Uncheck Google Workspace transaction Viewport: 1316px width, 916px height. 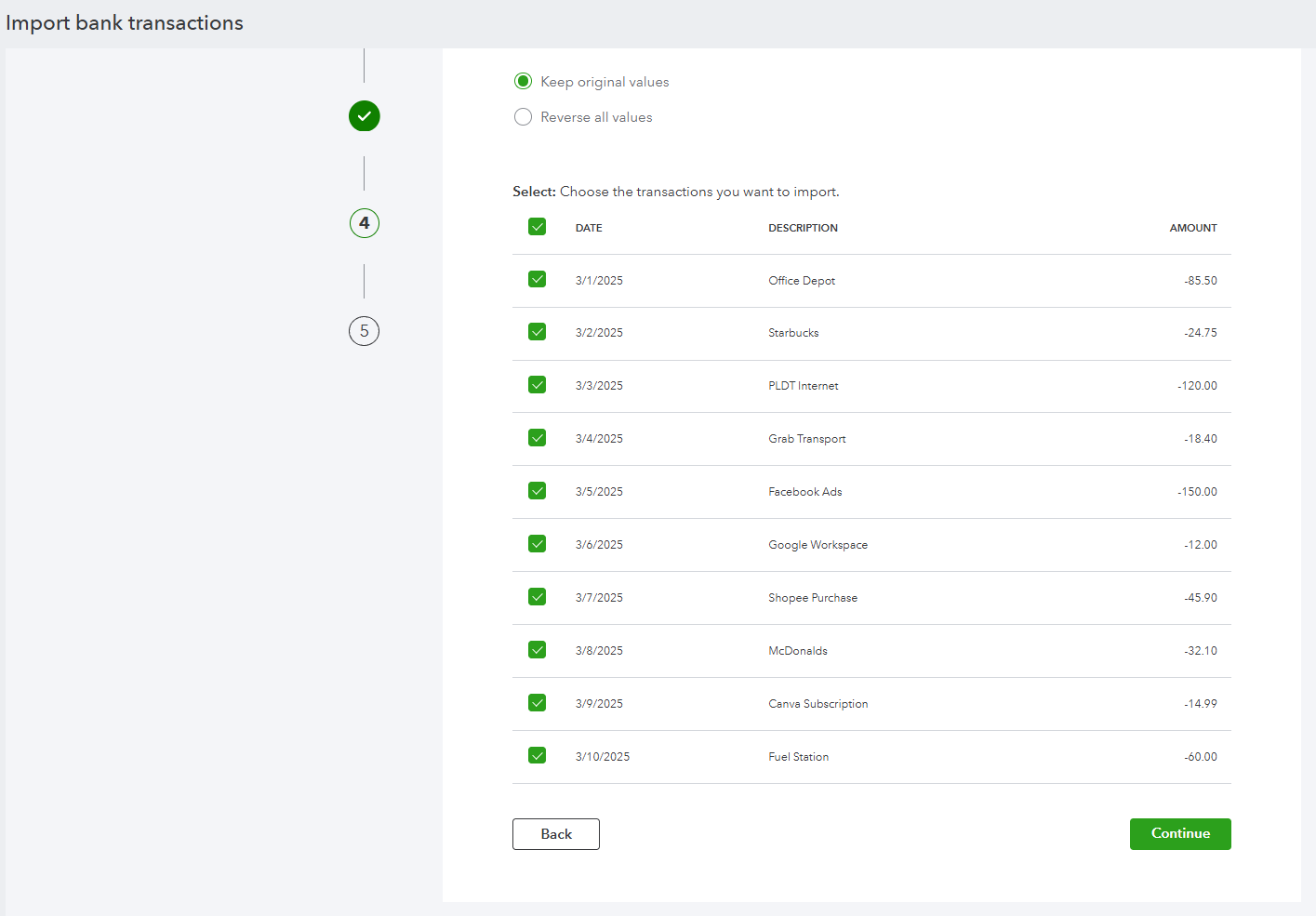[x=538, y=544]
